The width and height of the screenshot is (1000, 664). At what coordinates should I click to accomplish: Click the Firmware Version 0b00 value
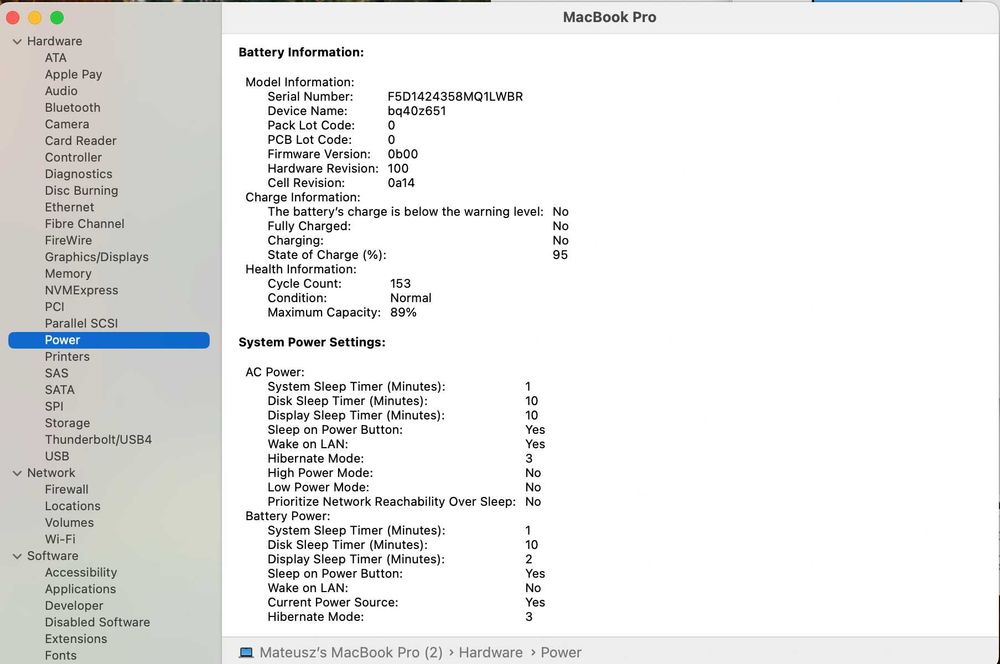pyautogui.click(x=403, y=154)
